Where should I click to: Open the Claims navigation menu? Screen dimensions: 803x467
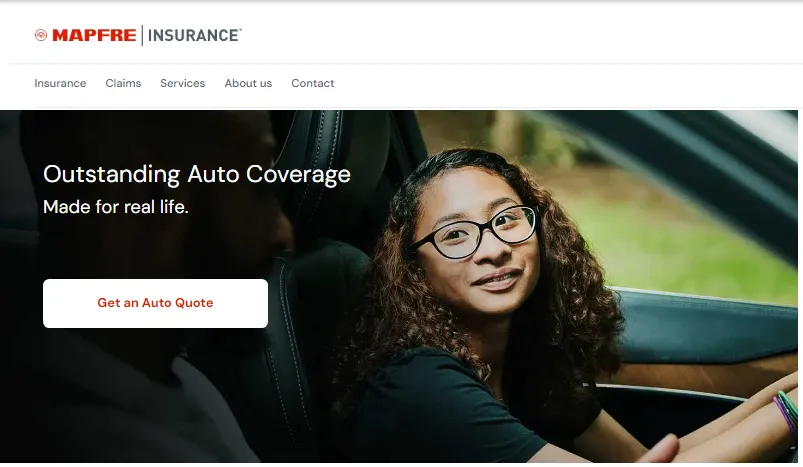coord(123,83)
